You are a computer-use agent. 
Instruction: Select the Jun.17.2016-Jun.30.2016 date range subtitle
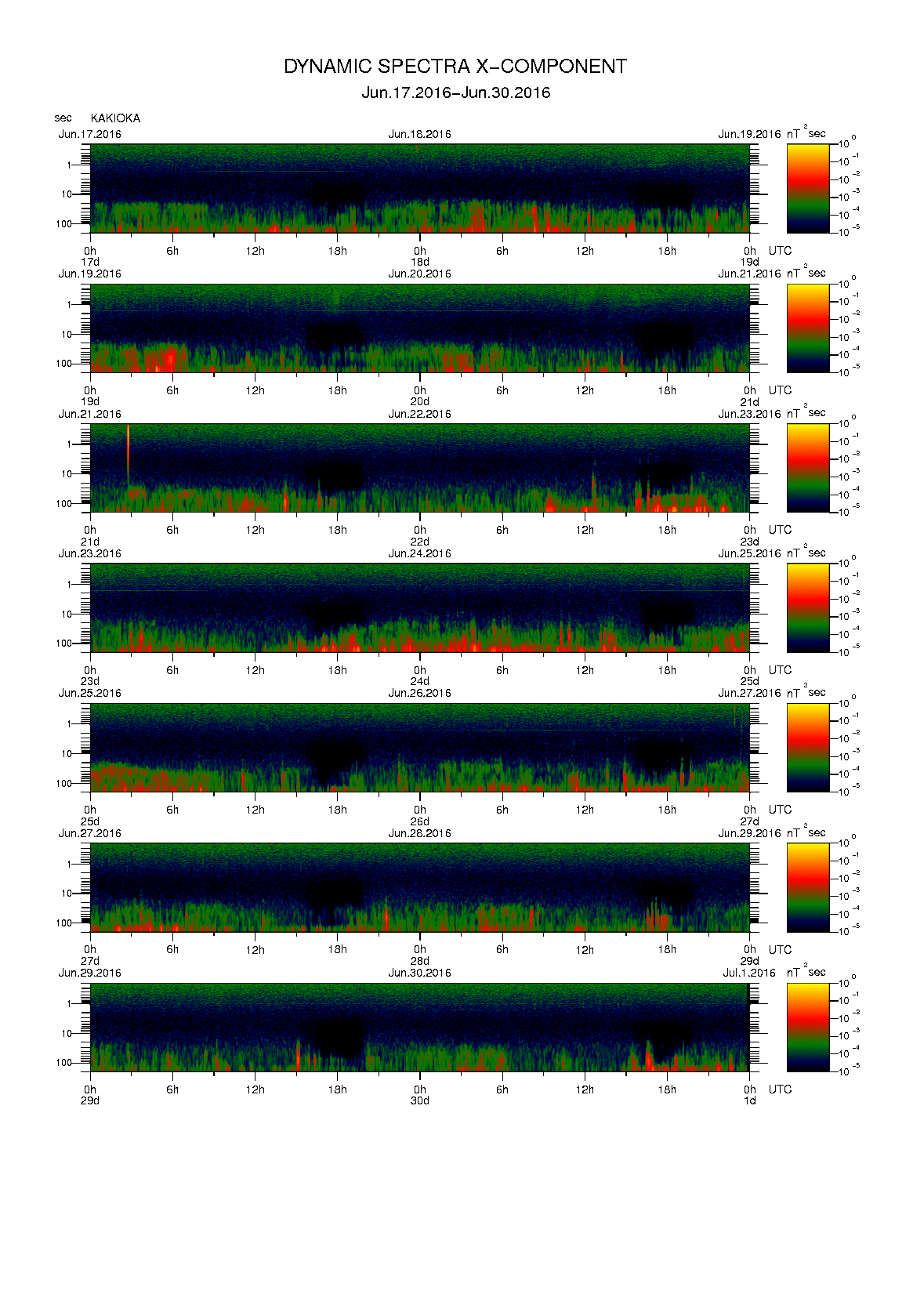click(456, 92)
